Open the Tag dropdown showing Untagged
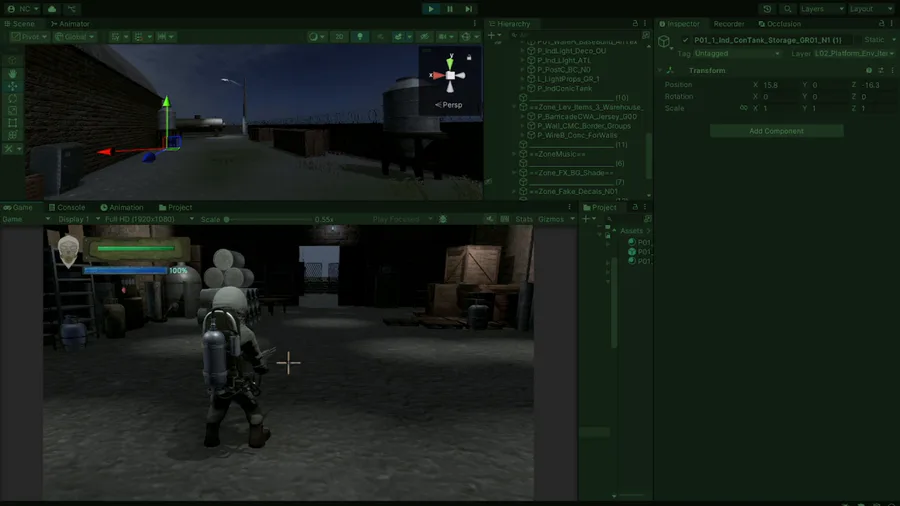This screenshot has height=506, width=900. click(x=736, y=53)
